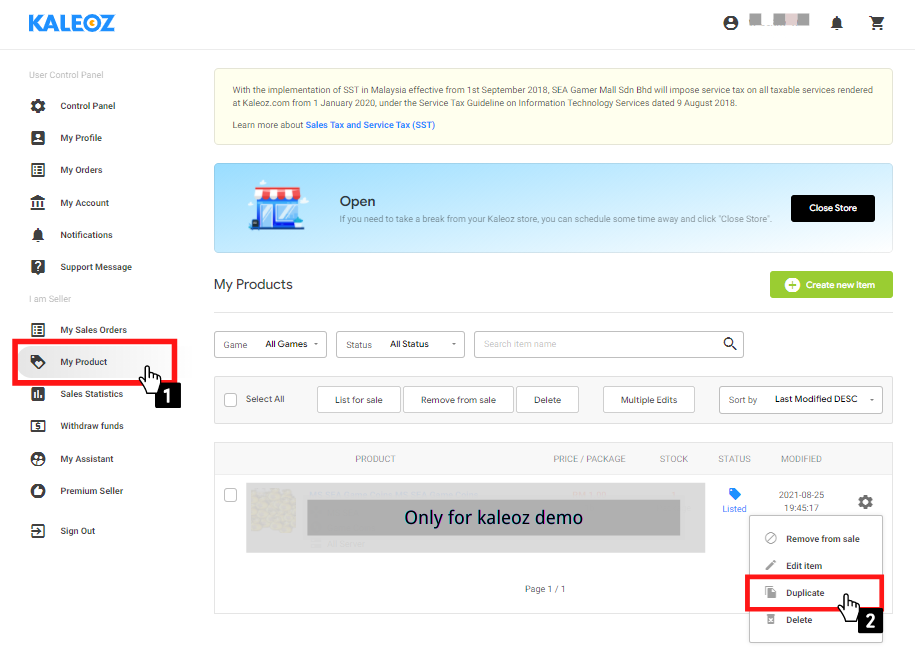Click the blue Listed status tag icon
The image size is (915, 662).
[x=735, y=494]
